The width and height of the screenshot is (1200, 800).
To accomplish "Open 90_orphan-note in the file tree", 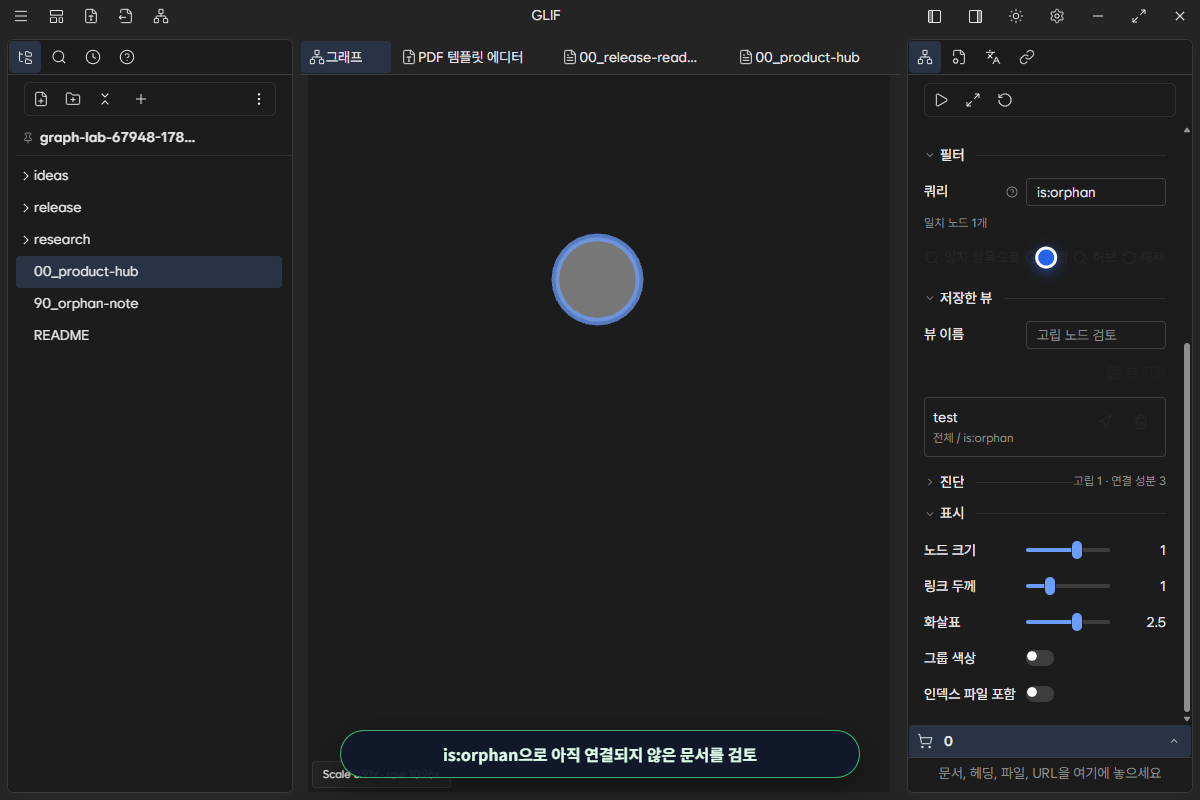I will pyautogui.click(x=149, y=303).
